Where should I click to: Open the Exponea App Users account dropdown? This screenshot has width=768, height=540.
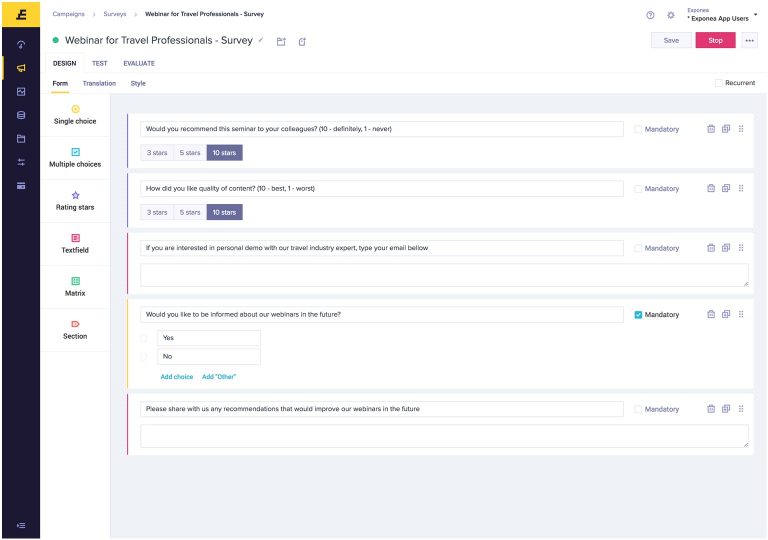coord(719,15)
